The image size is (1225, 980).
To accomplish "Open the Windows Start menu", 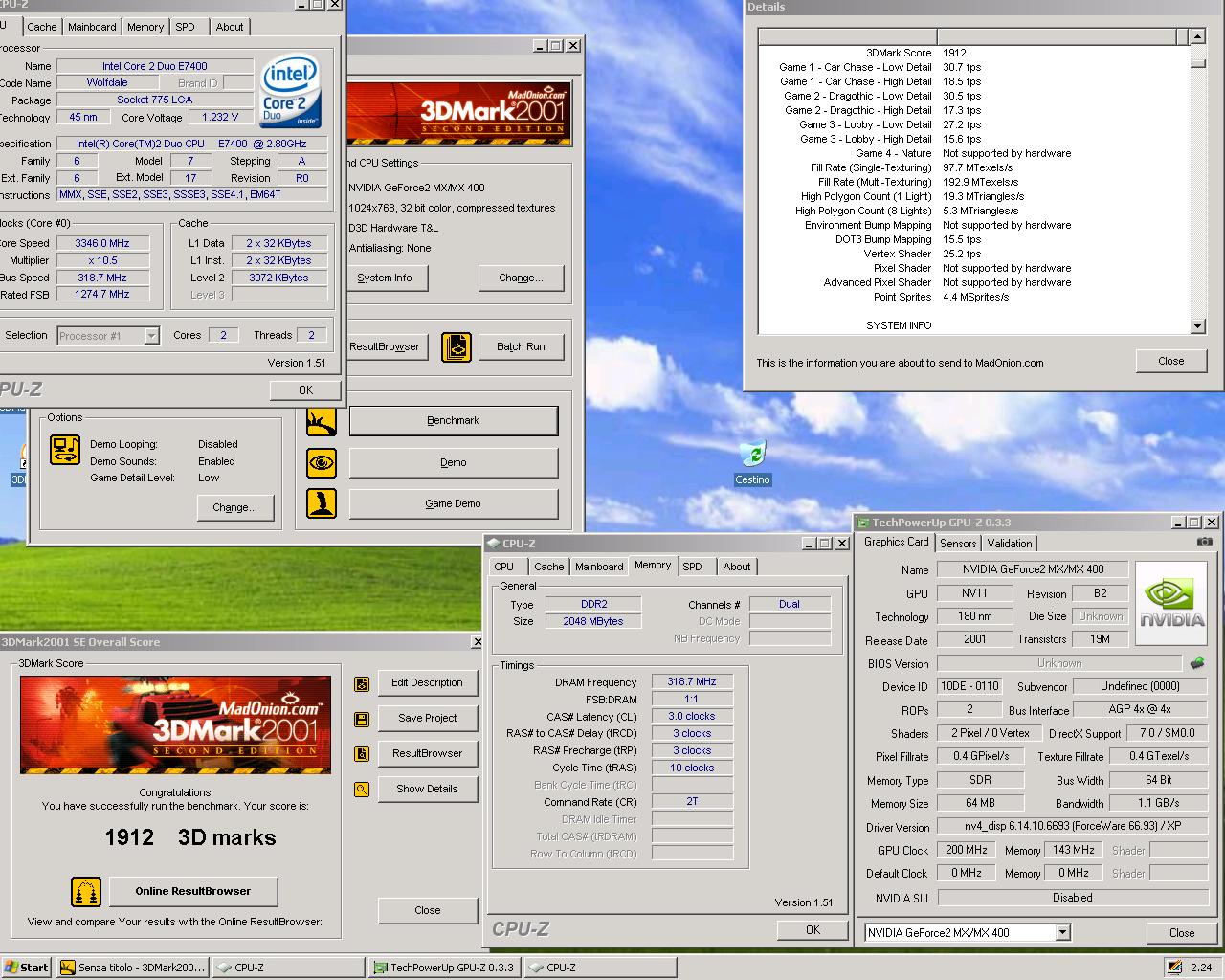I will [x=26, y=968].
